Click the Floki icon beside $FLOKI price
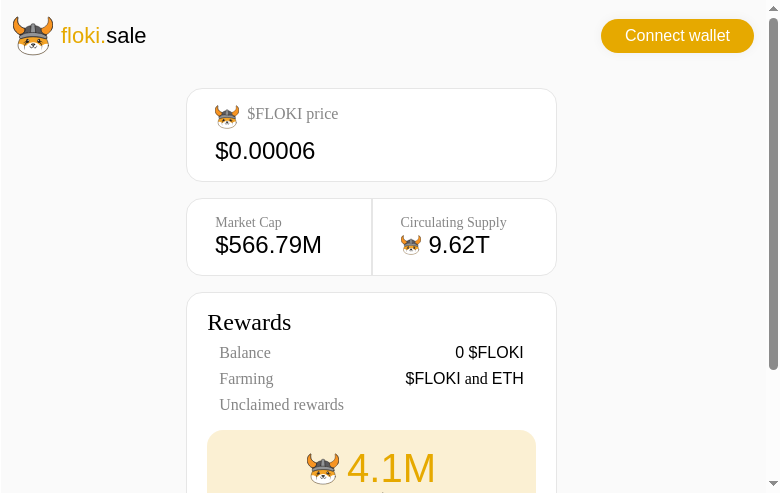The width and height of the screenshot is (780, 493). [x=227, y=116]
